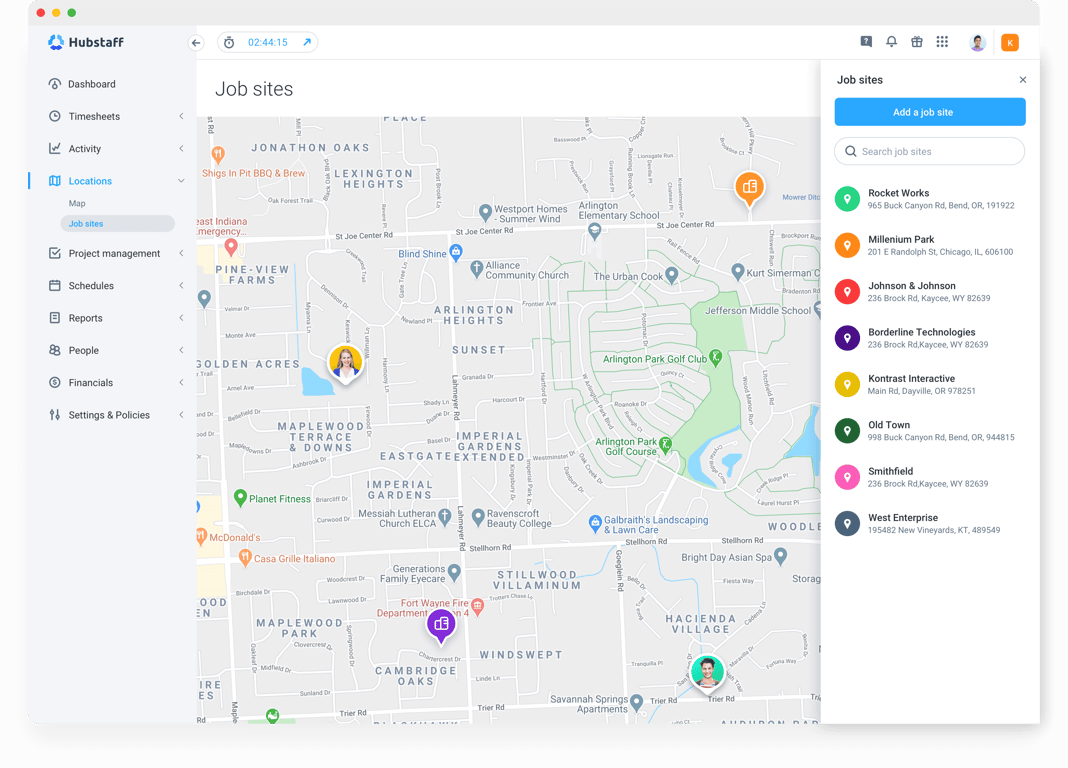Click Add a job site button
Screen dimensions: 1068x768
tap(930, 112)
